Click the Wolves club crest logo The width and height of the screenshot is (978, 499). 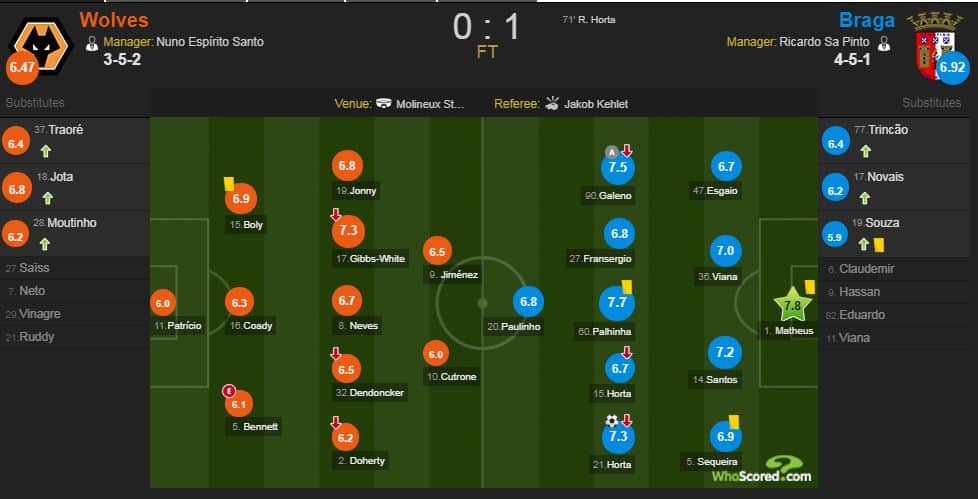tap(43, 45)
